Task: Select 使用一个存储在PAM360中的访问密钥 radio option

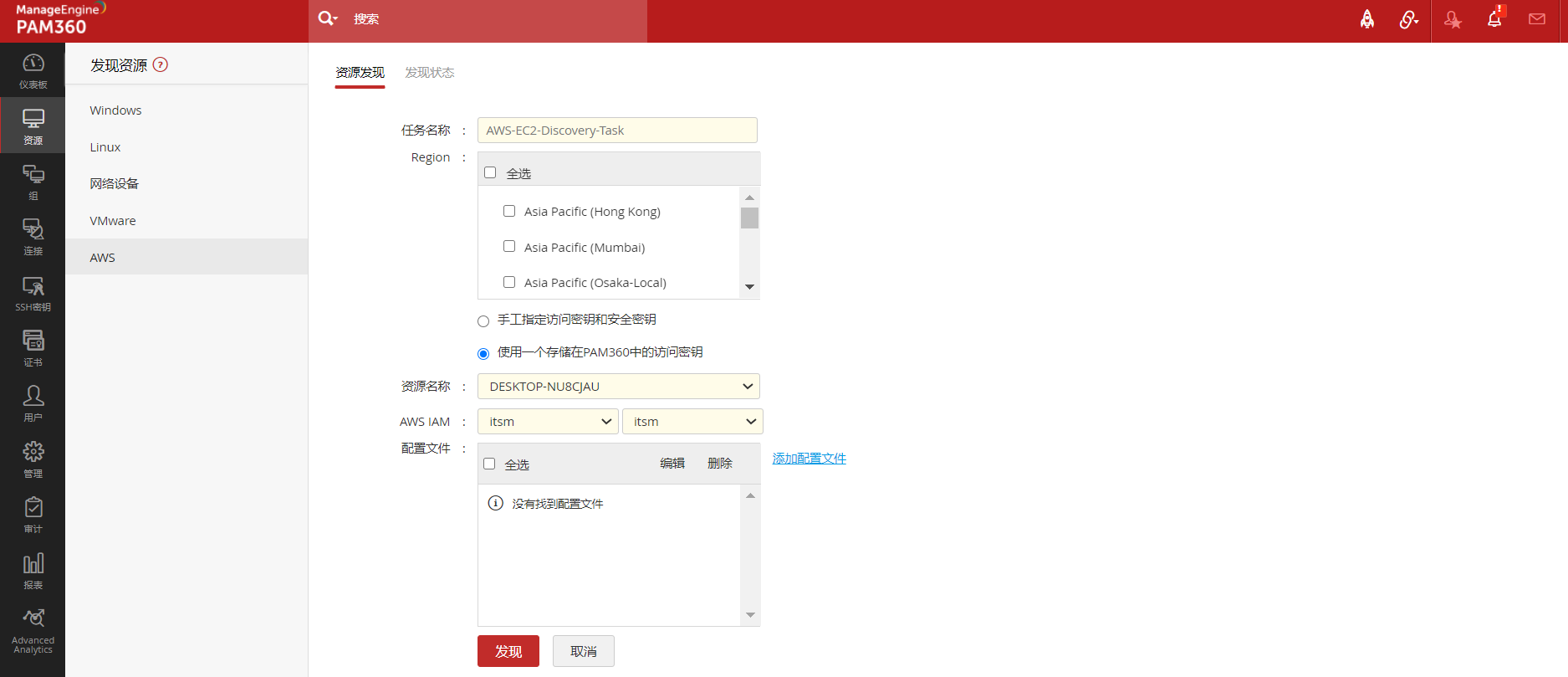Action: (x=483, y=354)
